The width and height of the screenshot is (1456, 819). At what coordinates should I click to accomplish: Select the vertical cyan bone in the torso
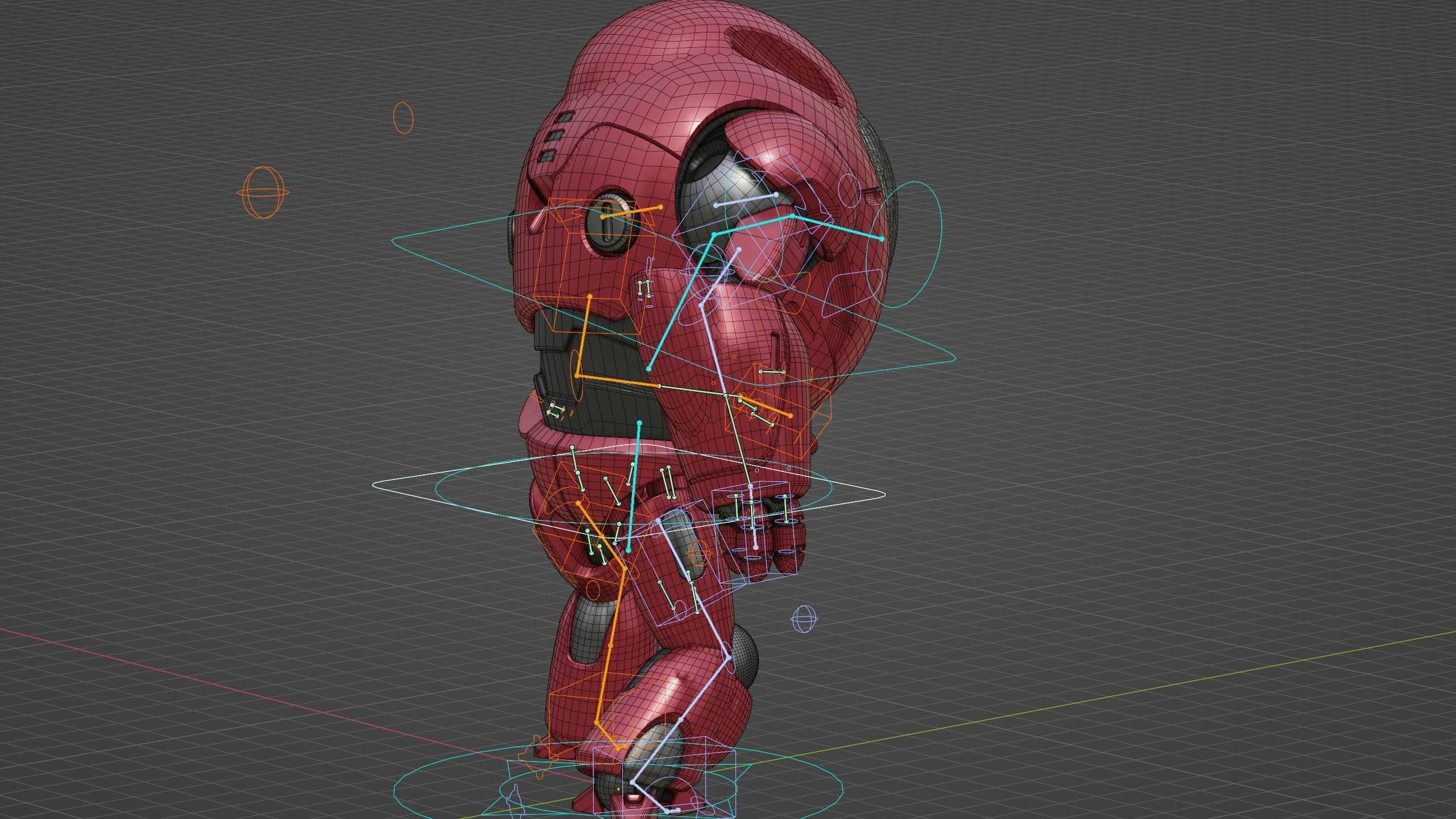(634, 487)
